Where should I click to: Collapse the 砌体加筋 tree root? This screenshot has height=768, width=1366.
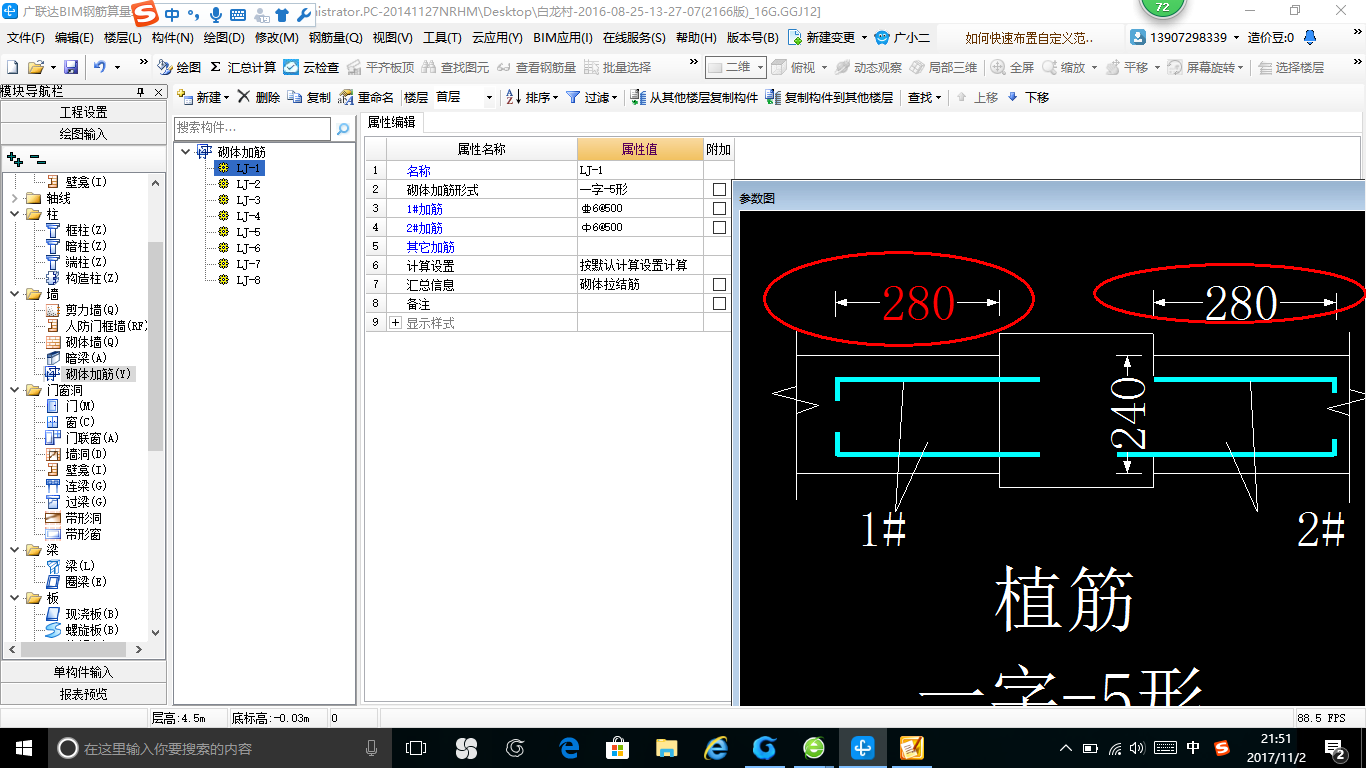(x=186, y=152)
